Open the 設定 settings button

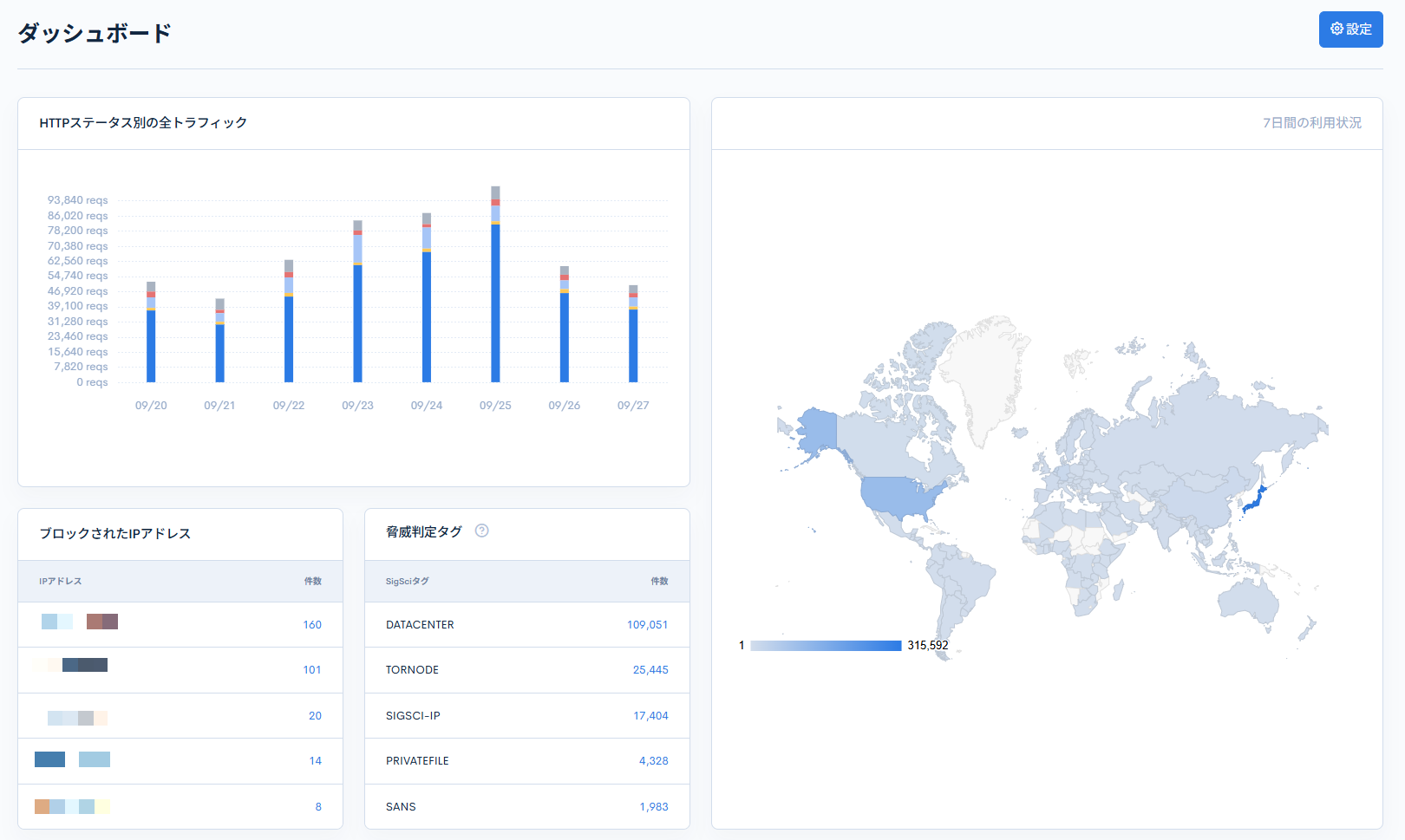point(1350,29)
